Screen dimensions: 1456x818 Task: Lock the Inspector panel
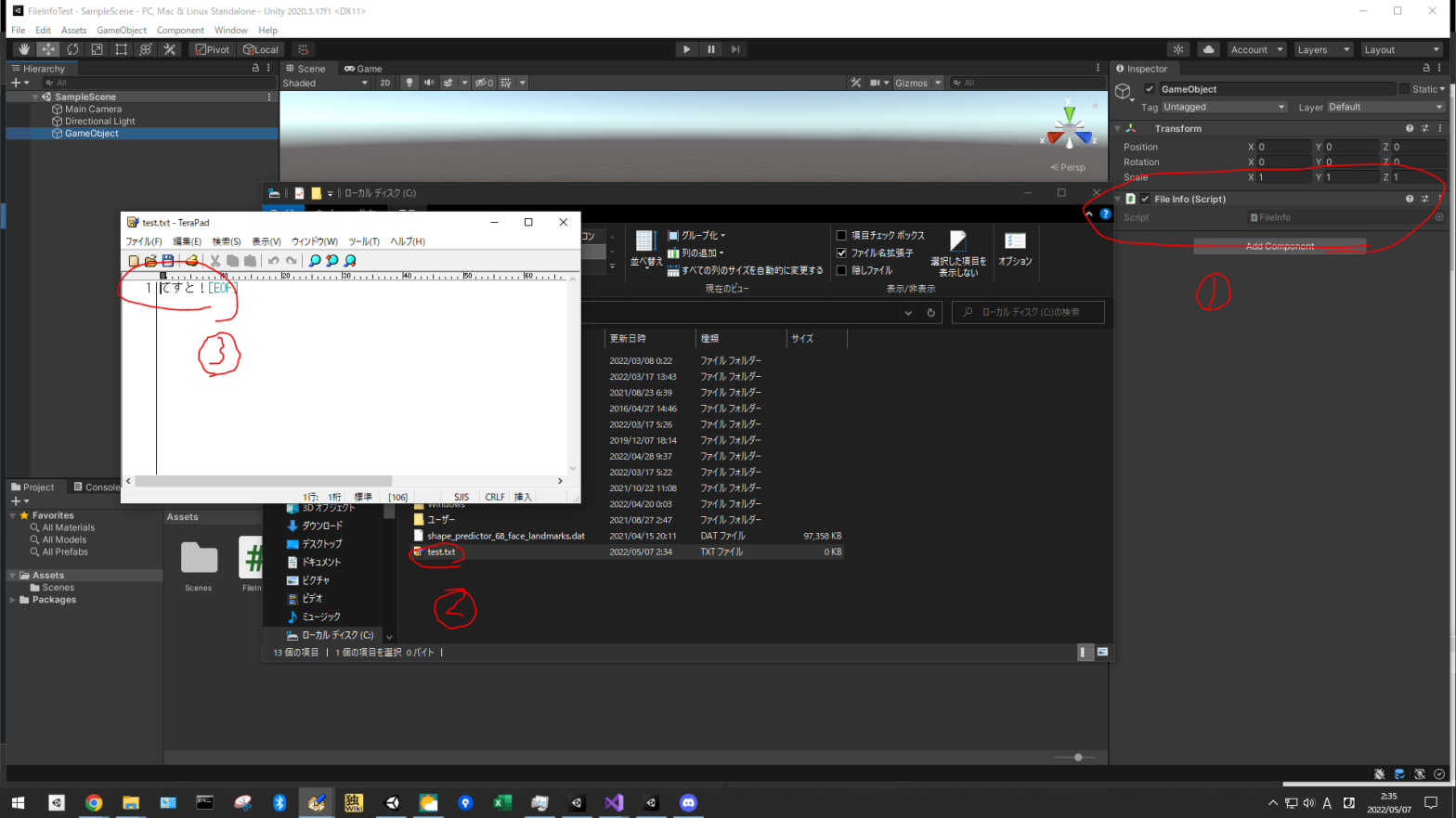tap(1426, 68)
